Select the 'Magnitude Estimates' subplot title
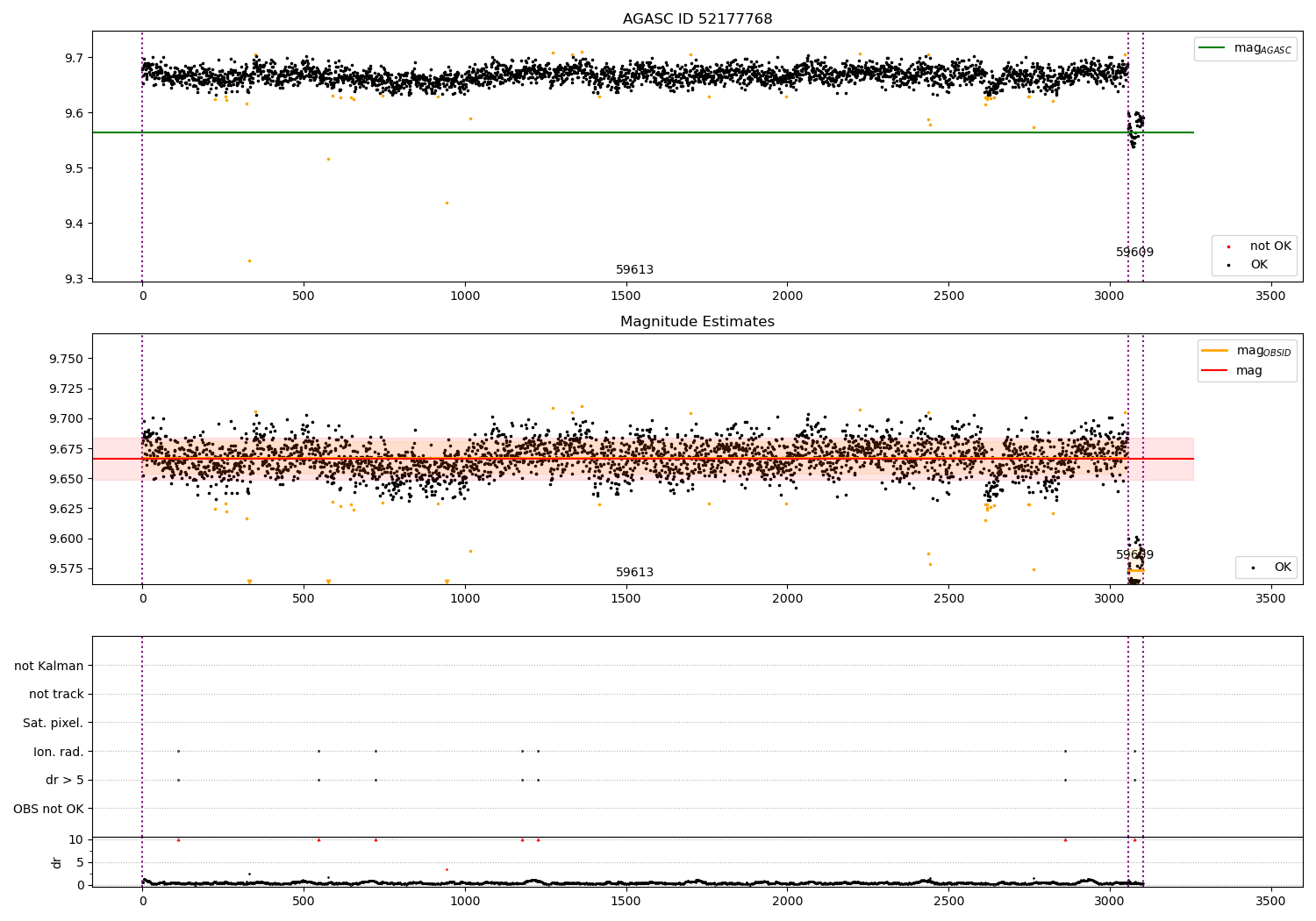 point(697,322)
